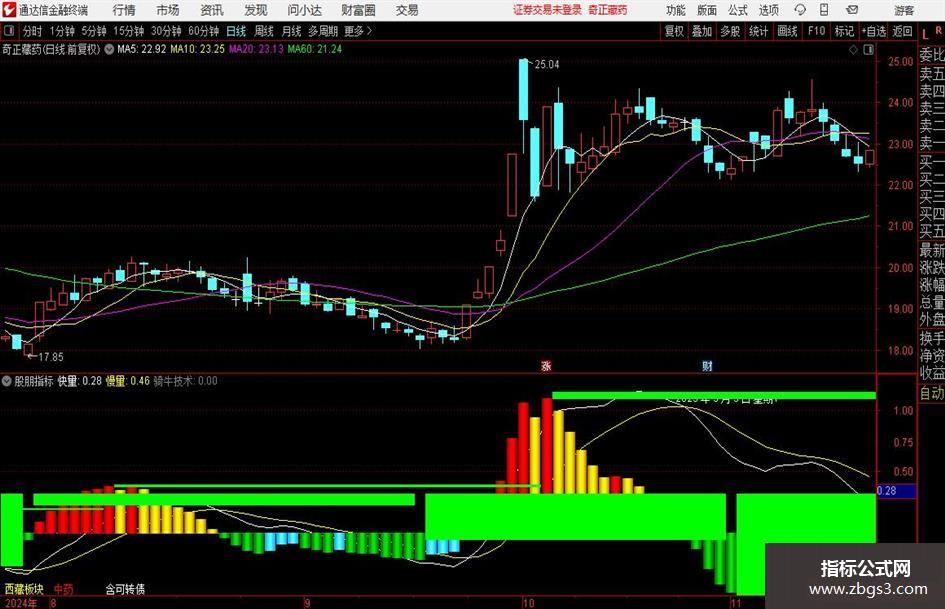The height and width of the screenshot is (609, 945).
Task: Switch to 月线 monthly period
Action: coord(291,31)
